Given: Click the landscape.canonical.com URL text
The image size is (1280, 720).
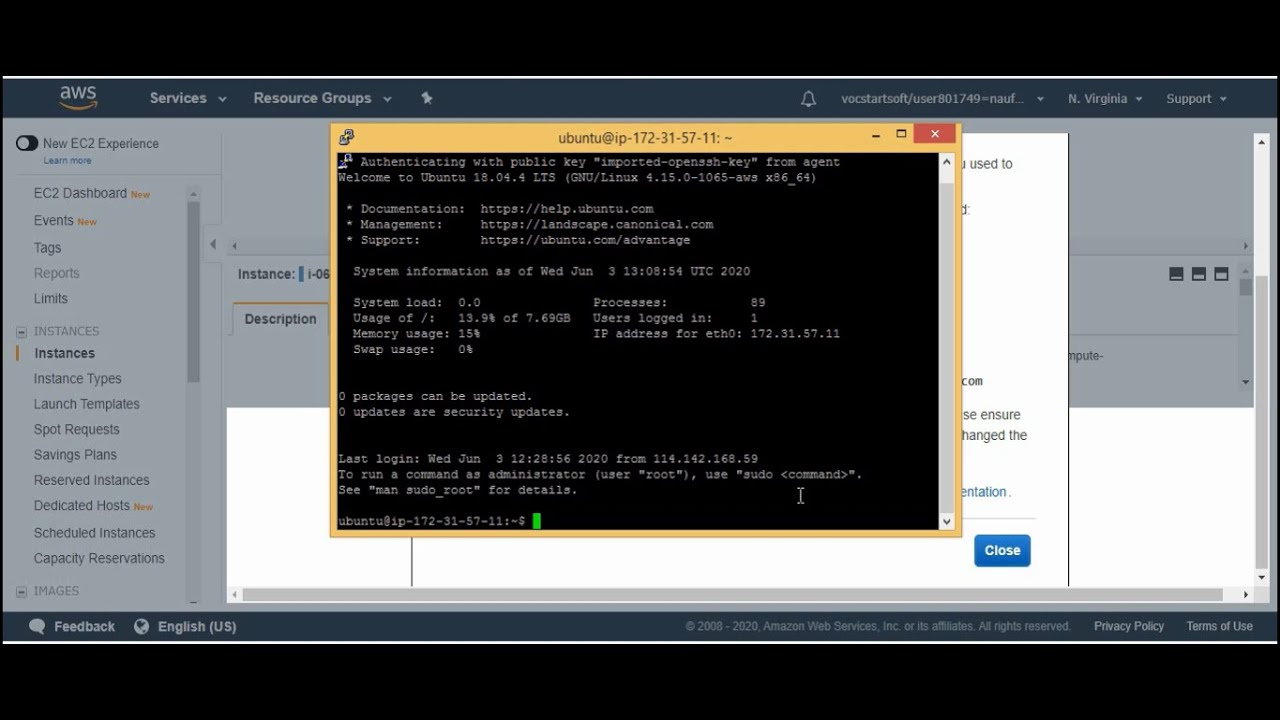Looking at the screenshot, I should (596, 225).
